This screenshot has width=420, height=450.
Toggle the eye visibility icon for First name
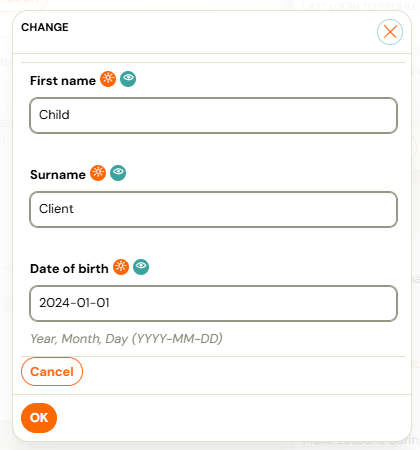(x=128, y=79)
